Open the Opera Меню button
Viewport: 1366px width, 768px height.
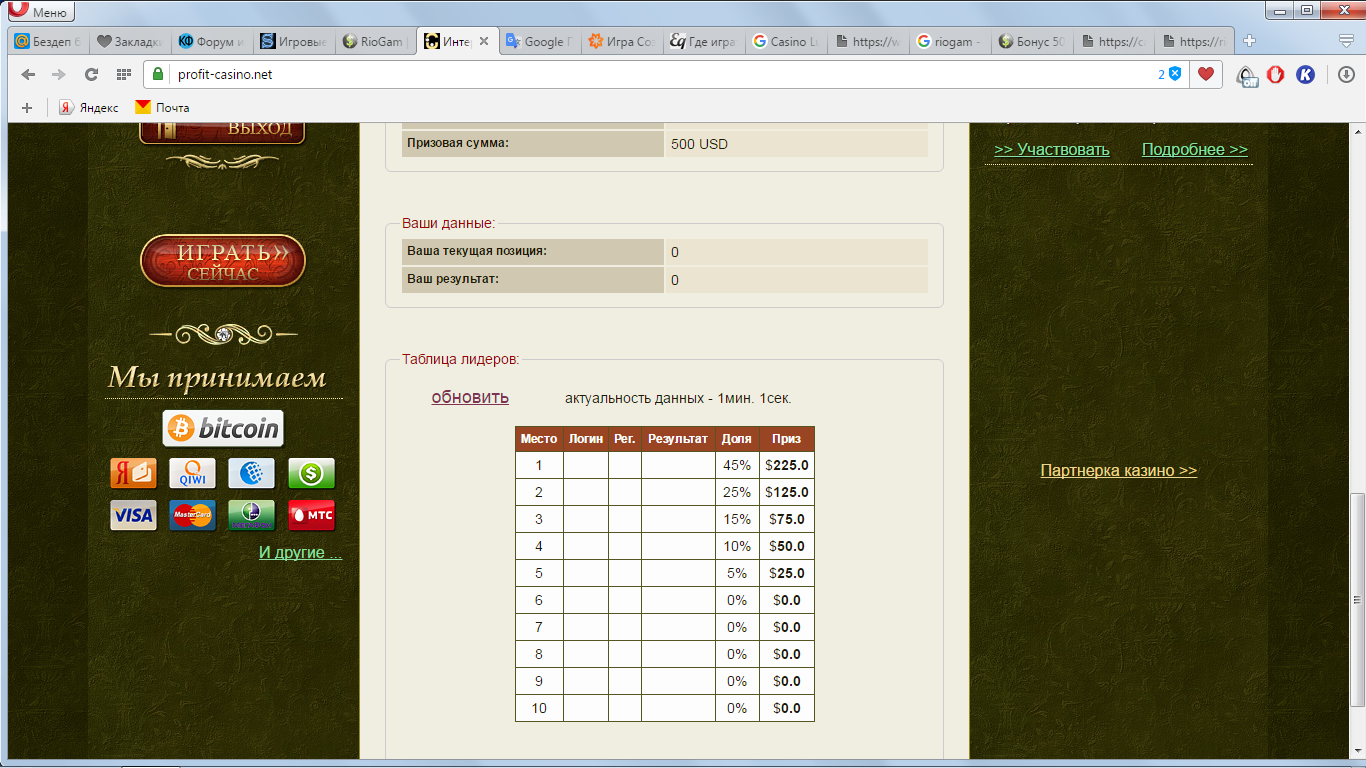pyautogui.click(x=40, y=12)
